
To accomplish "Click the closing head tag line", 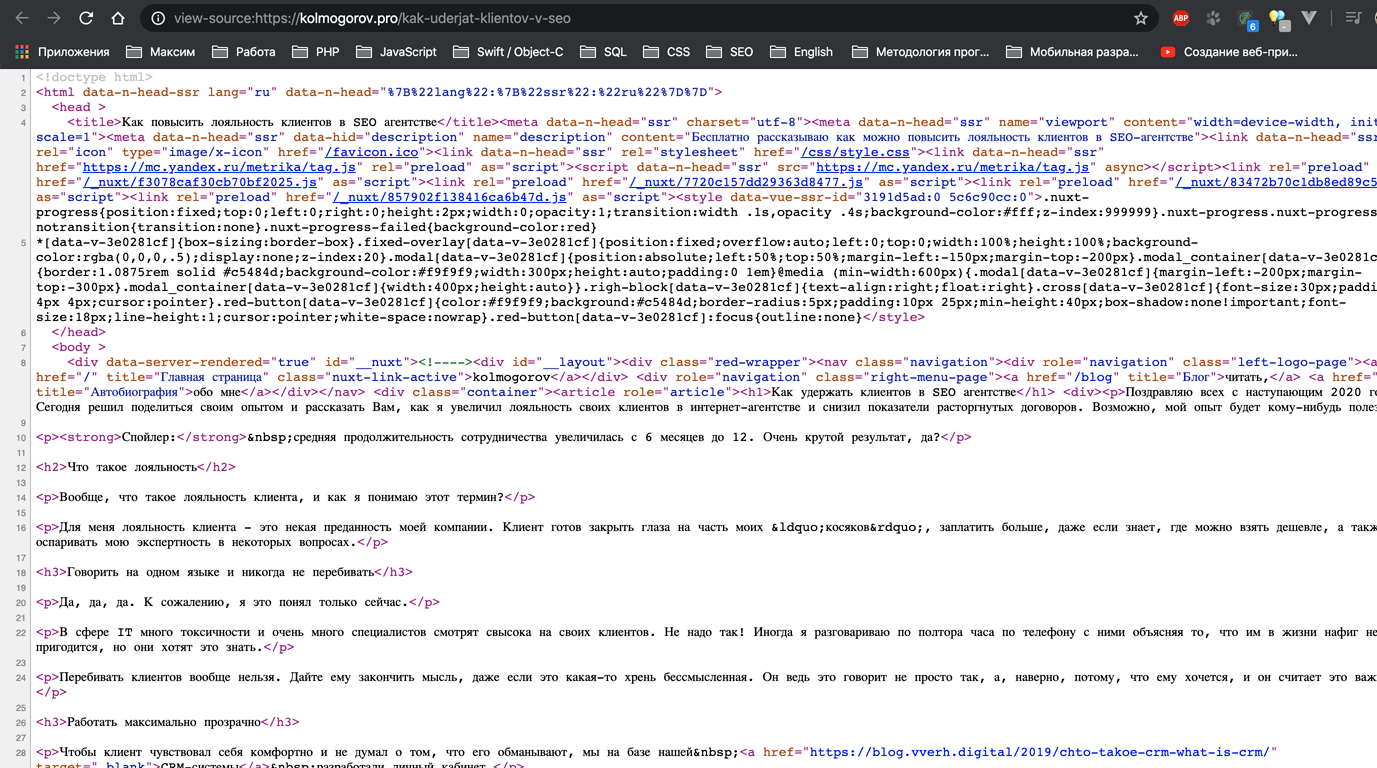I will [x=79, y=332].
